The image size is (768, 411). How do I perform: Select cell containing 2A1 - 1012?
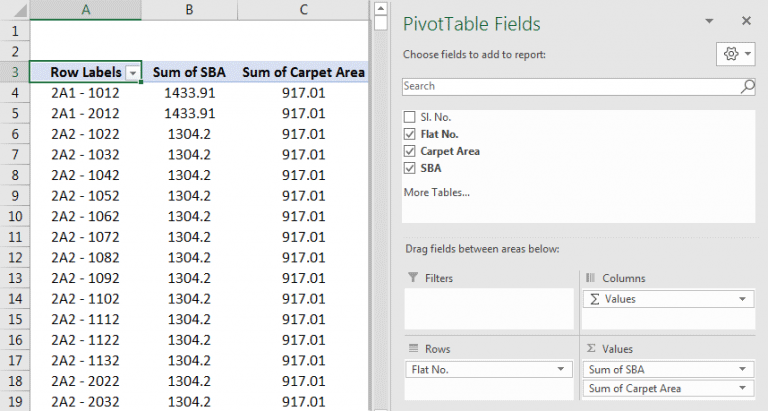(84, 93)
